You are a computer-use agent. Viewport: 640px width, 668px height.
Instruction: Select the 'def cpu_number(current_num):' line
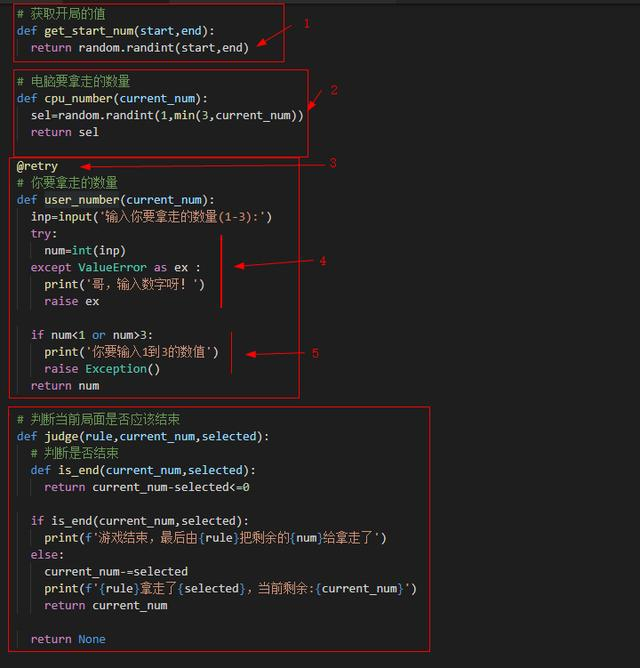[112, 98]
